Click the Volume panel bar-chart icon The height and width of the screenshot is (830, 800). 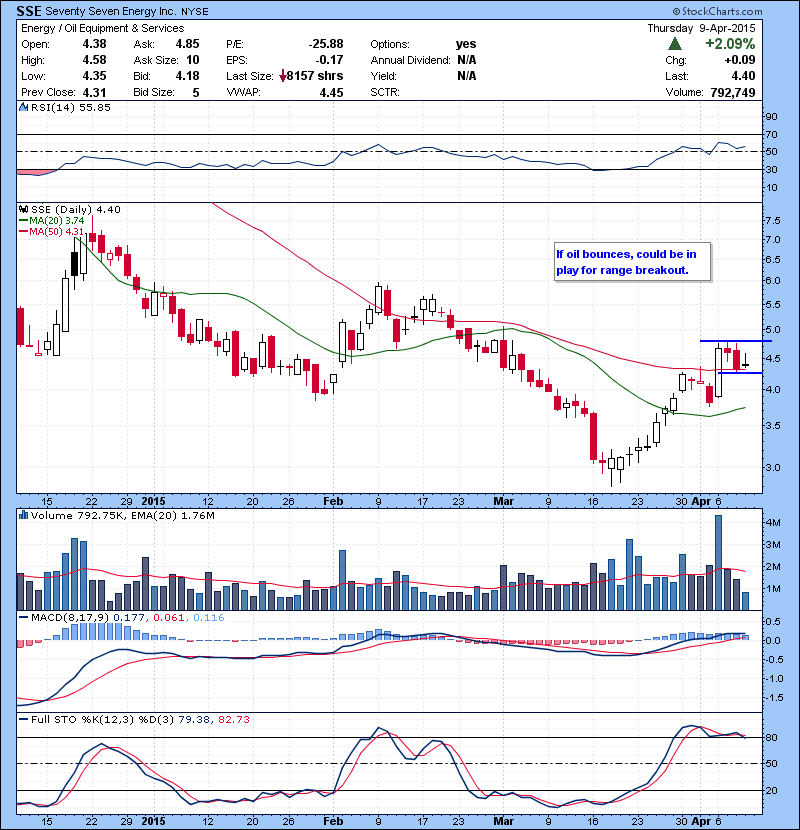click(x=23, y=515)
